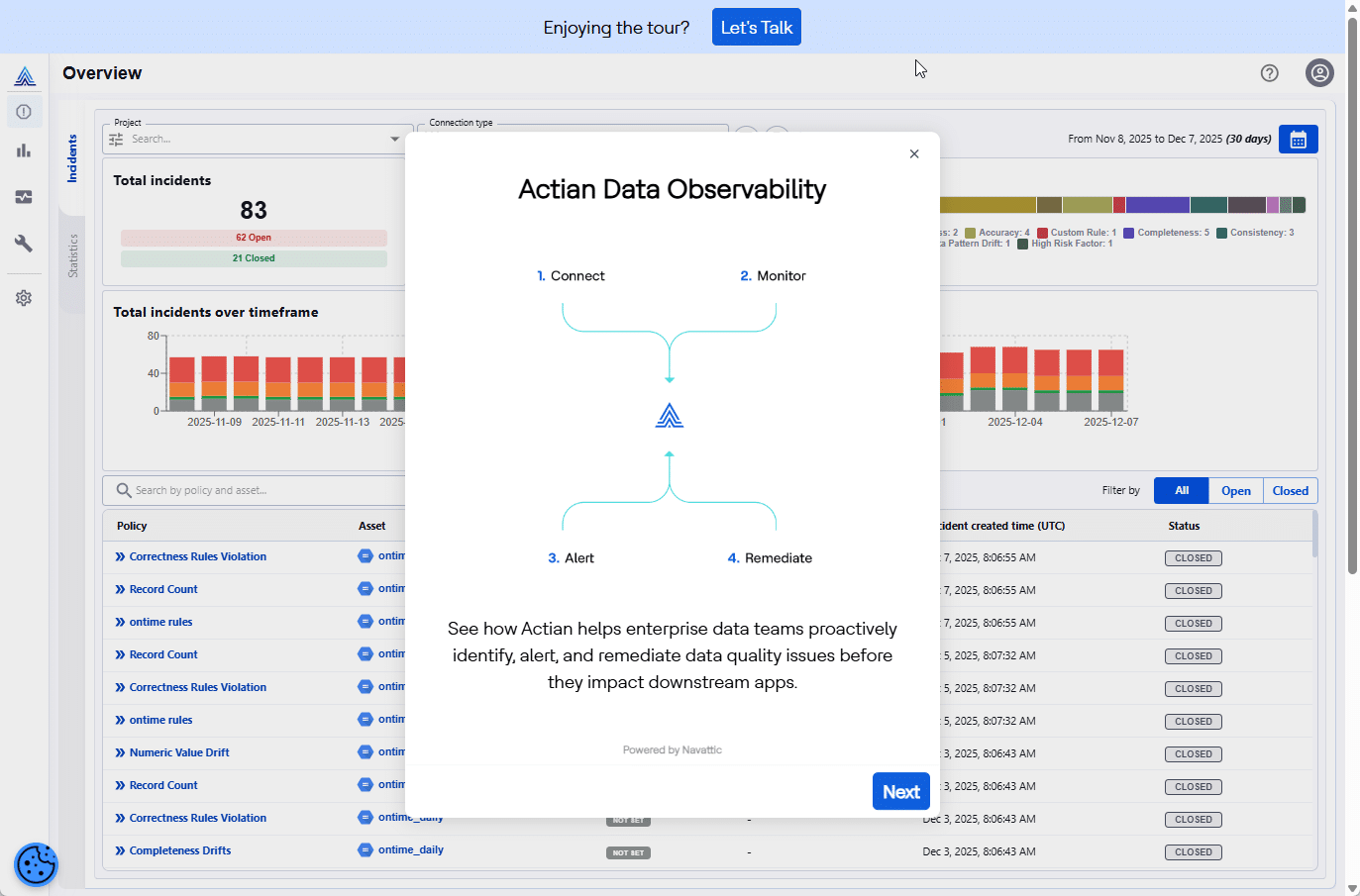1360x896 pixels.
Task: Open the Numeric Value Drift policy link
Action: coord(179,753)
